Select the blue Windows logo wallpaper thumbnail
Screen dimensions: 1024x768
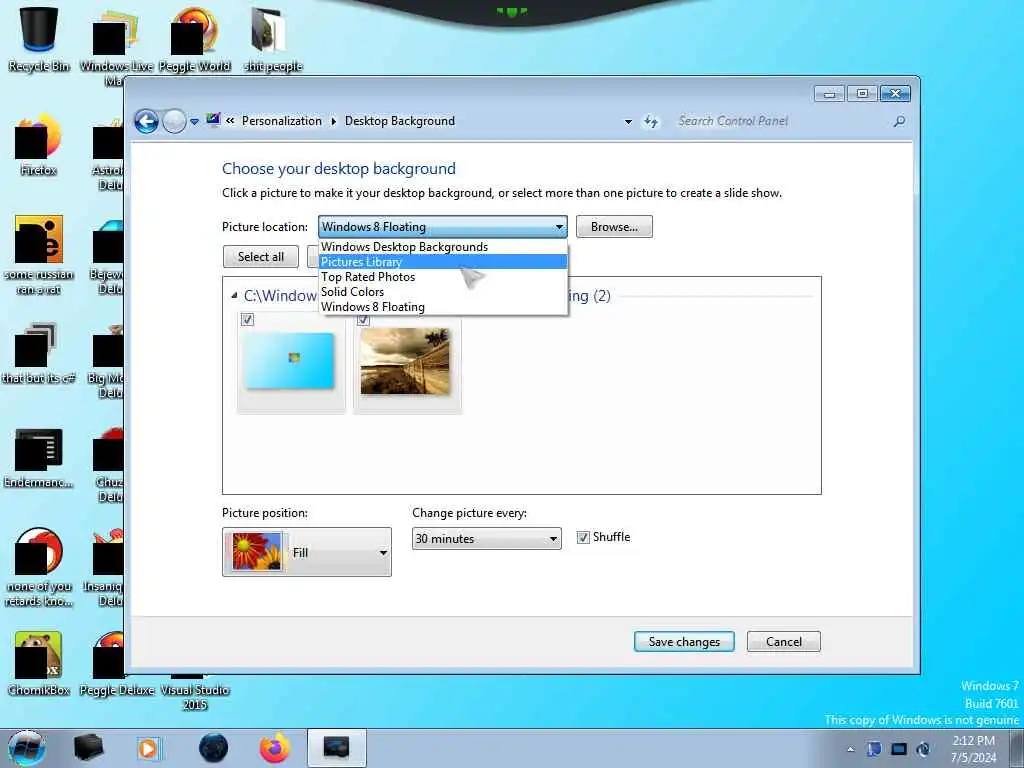pyautogui.click(x=290, y=362)
